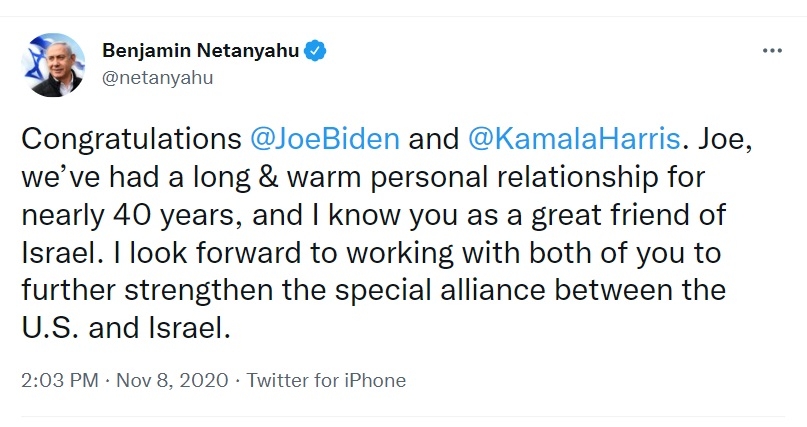807x427 pixels.
Task: Open the @netanyahu handle link
Action: [x=157, y=76]
